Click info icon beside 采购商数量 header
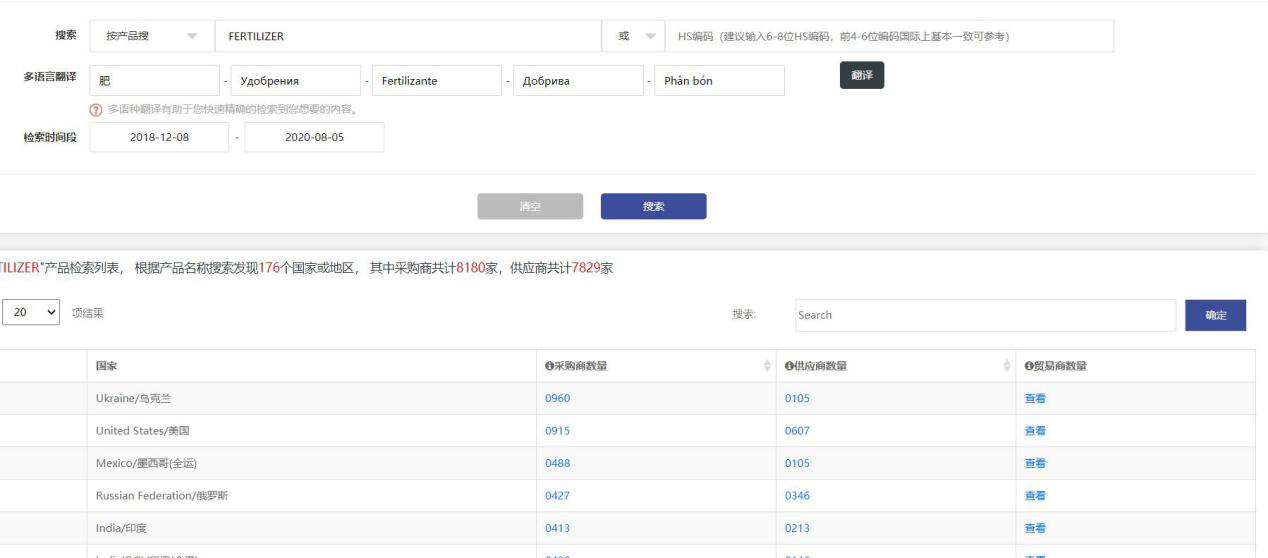This screenshot has width=1268, height=558. tap(549, 366)
